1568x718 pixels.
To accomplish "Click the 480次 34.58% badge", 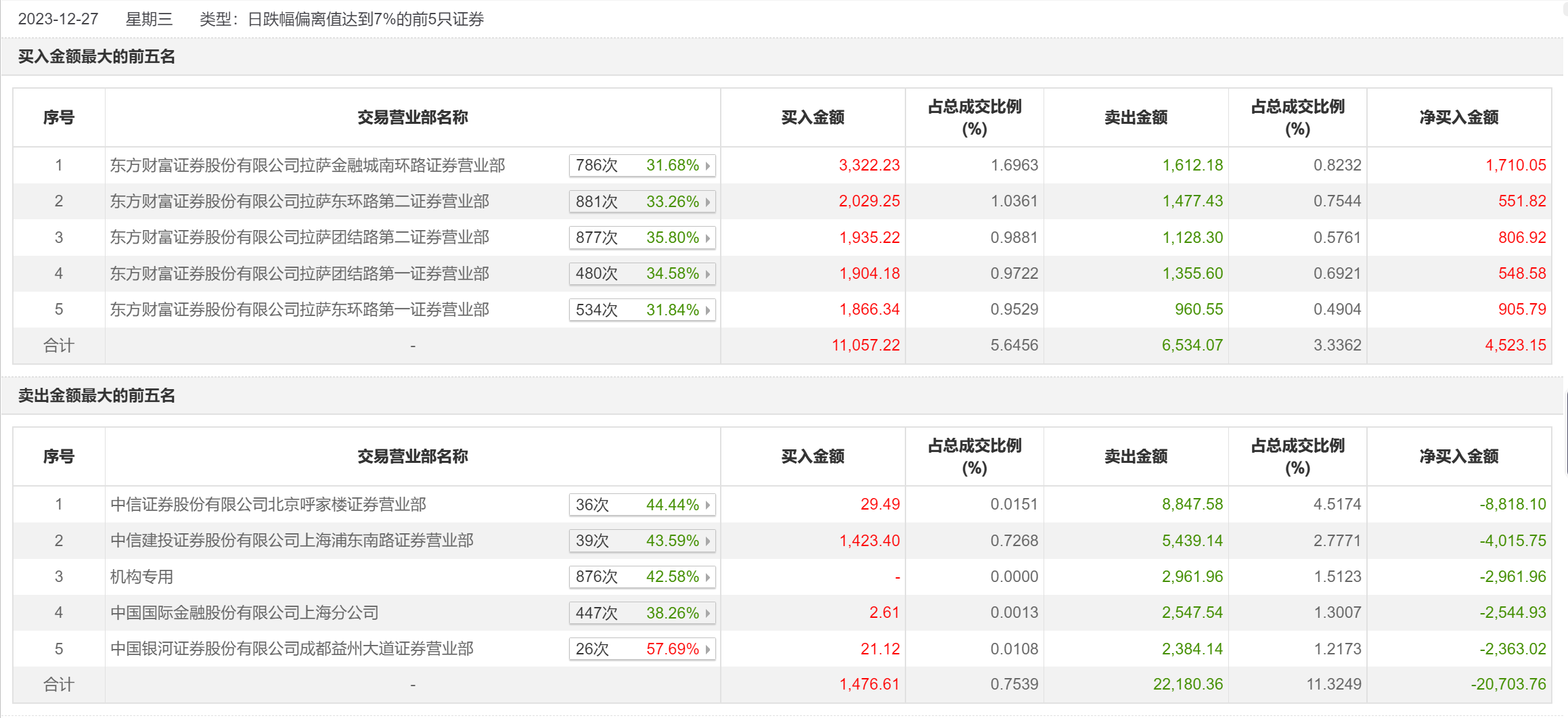I will point(641,274).
